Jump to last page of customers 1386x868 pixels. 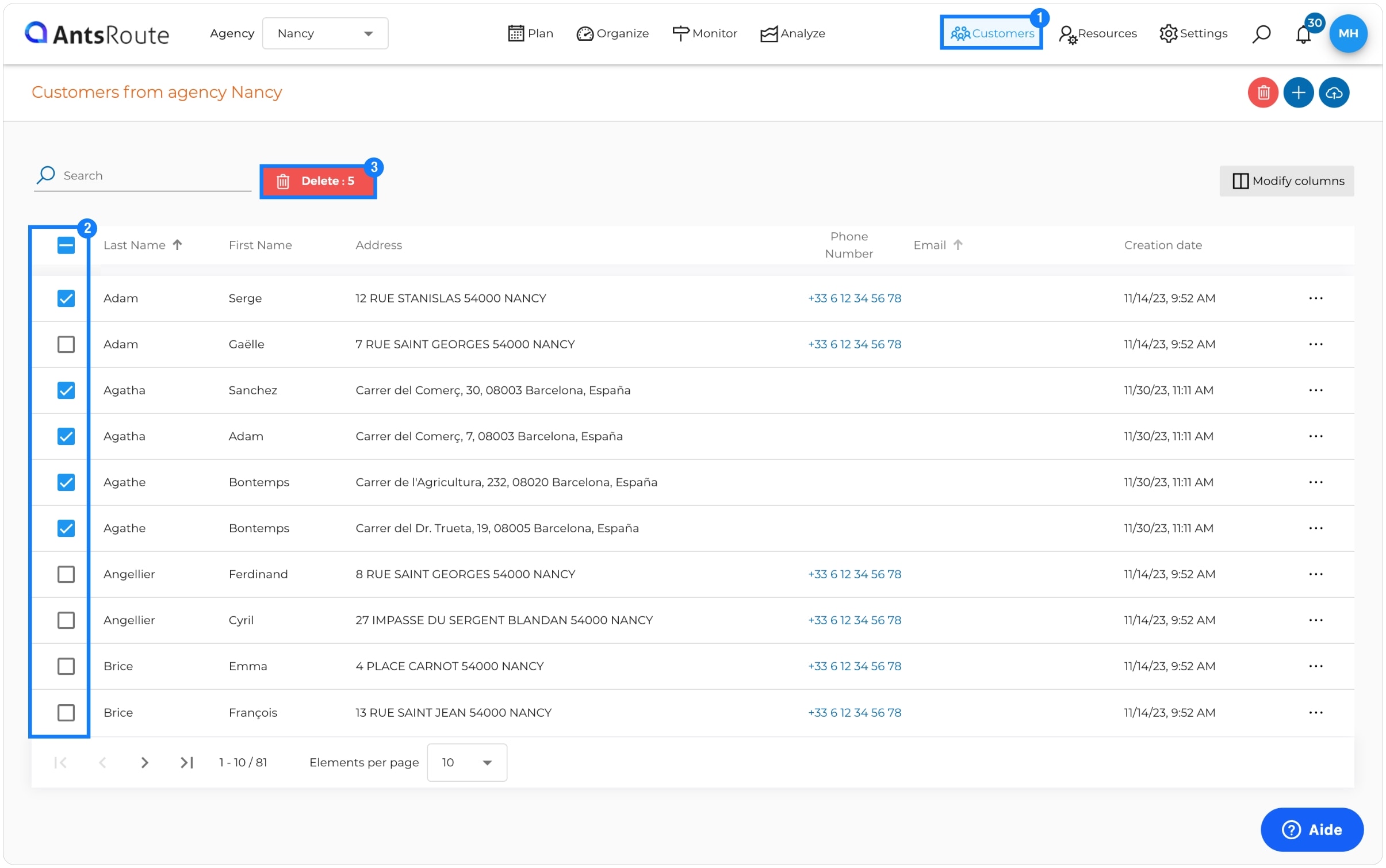coord(186,763)
